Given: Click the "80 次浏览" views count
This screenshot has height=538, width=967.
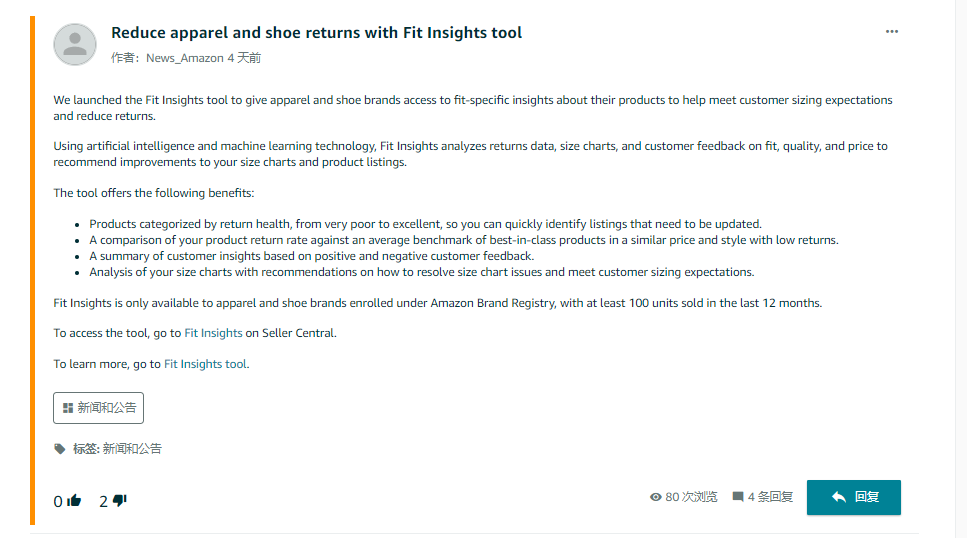Looking at the screenshot, I should pyautogui.click(x=691, y=497).
